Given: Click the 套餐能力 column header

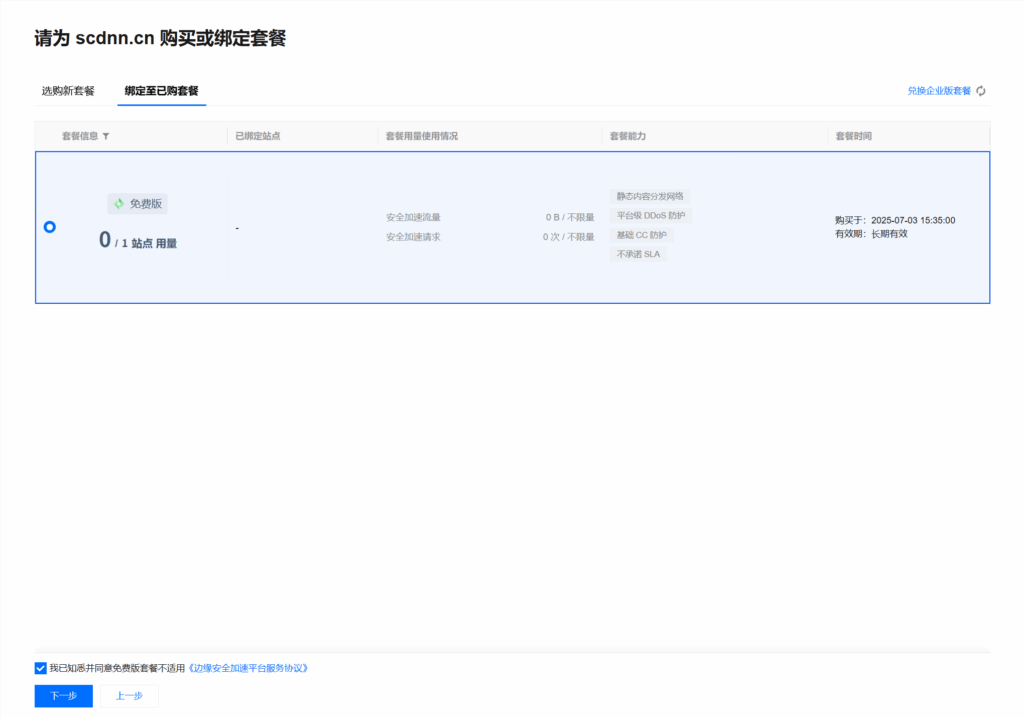Looking at the screenshot, I should [x=628, y=136].
